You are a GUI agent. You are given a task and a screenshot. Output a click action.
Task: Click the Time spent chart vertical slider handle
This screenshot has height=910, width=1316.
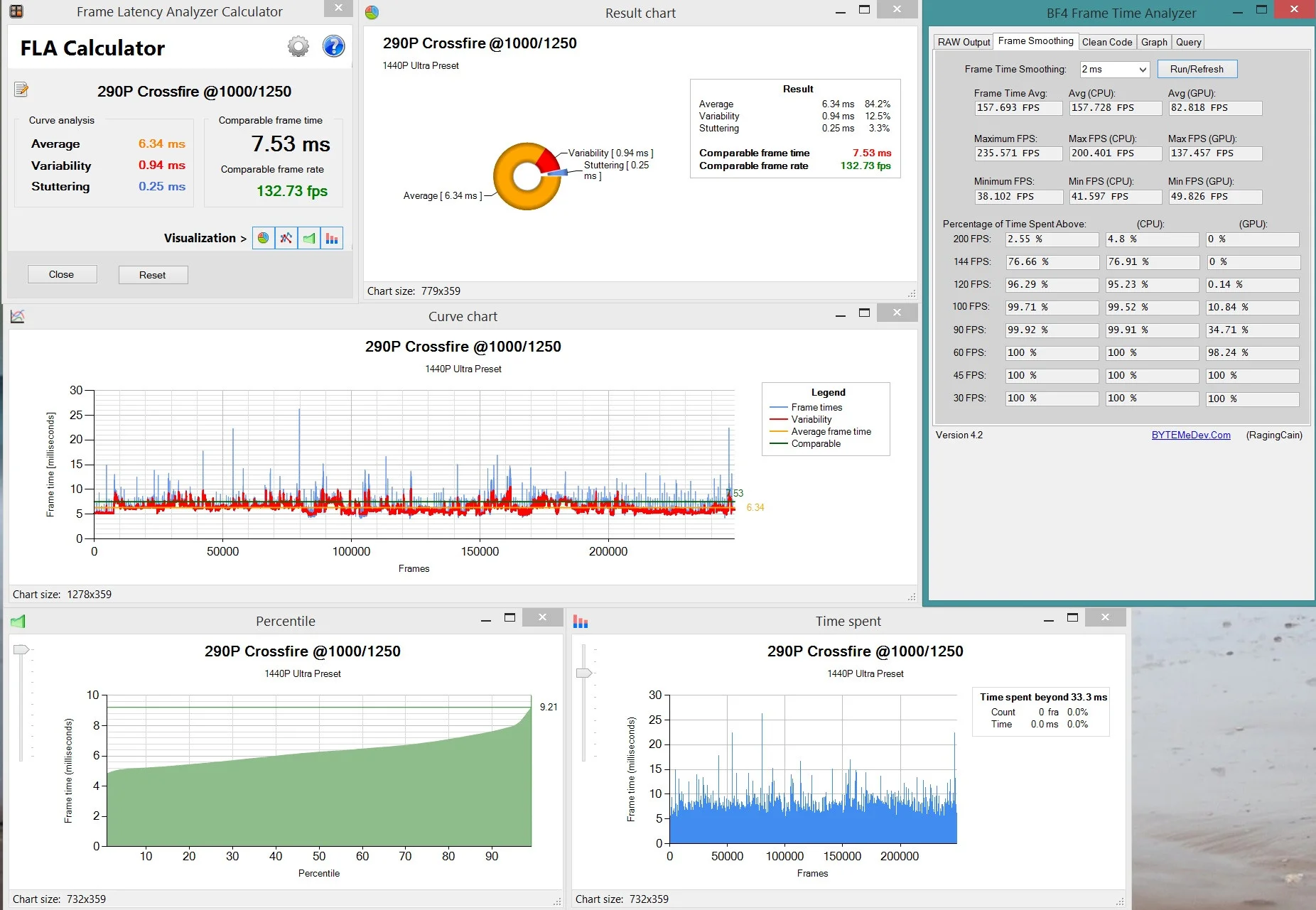point(584,673)
